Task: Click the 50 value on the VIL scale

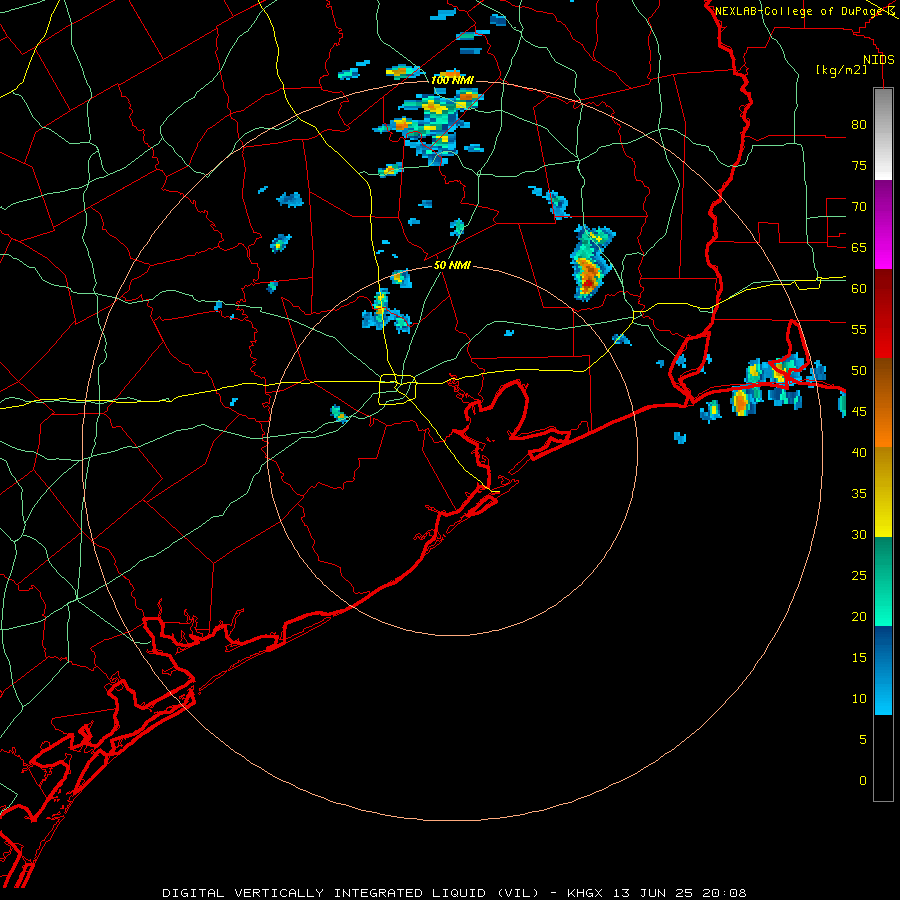Action: (859, 371)
